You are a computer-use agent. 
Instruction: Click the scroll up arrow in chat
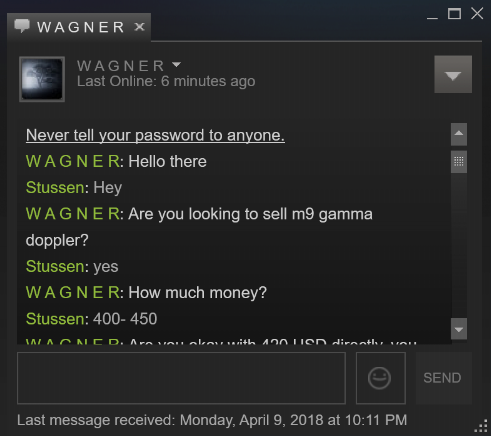459,134
